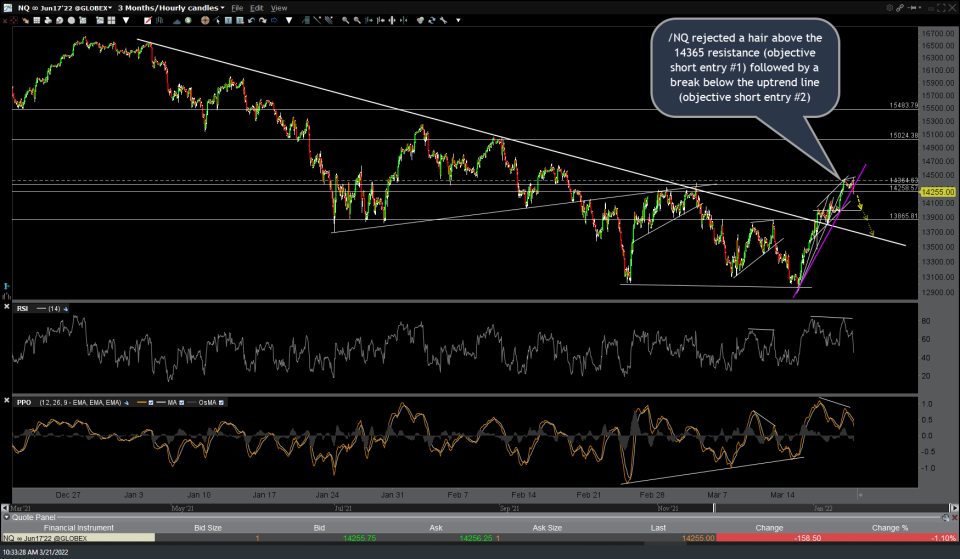Viewport: 960px width, 559px height.
Task: Click the Change % column header
Action: tap(890, 528)
